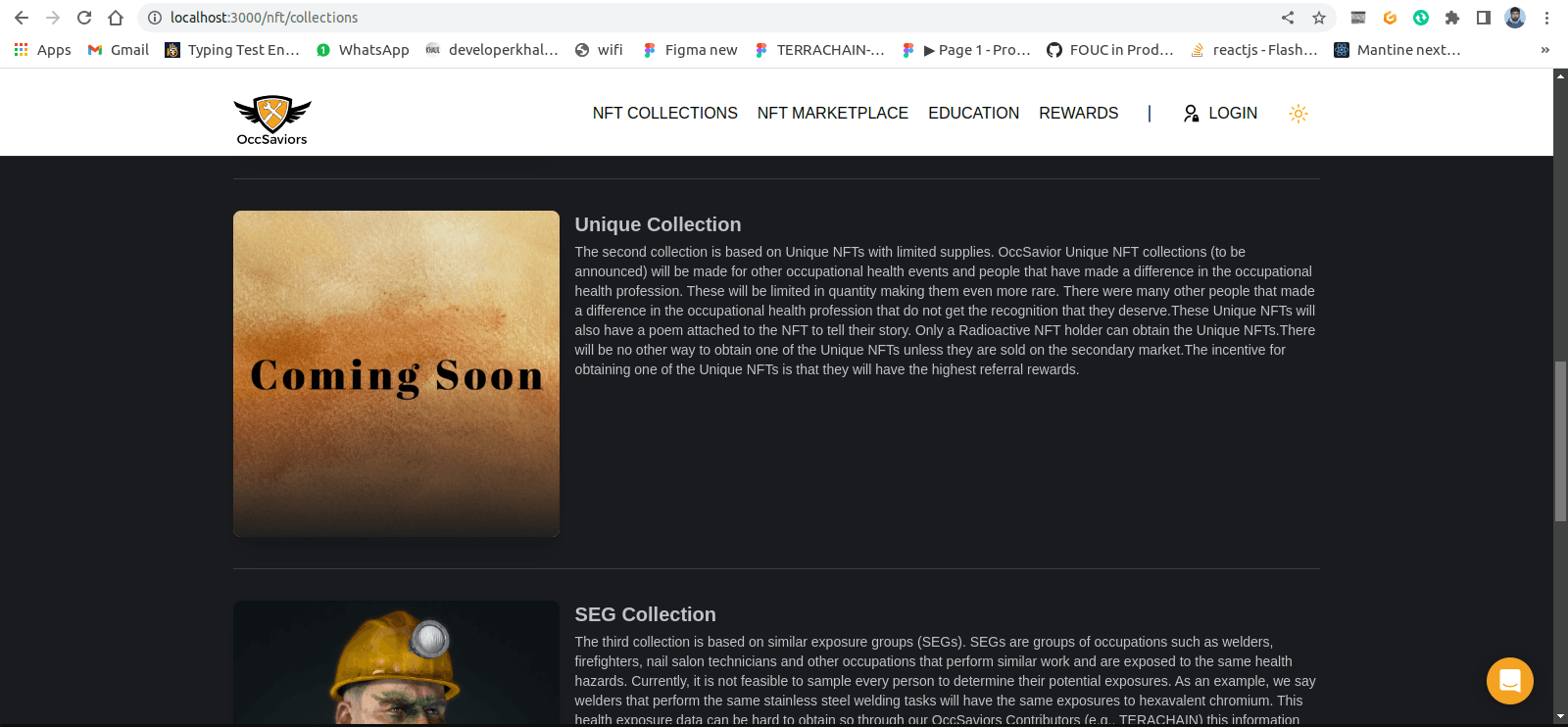Click the Unique Collection heading
This screenshot has width=1568, height=727.
tap(658, 224)
